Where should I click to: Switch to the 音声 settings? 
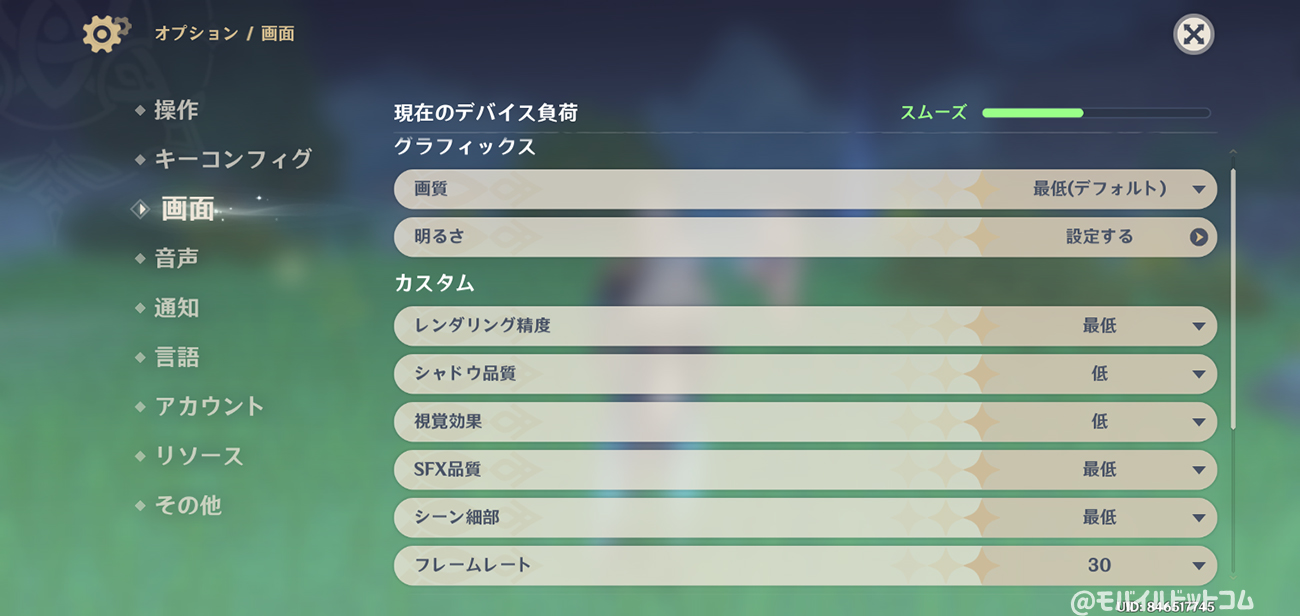176,259
